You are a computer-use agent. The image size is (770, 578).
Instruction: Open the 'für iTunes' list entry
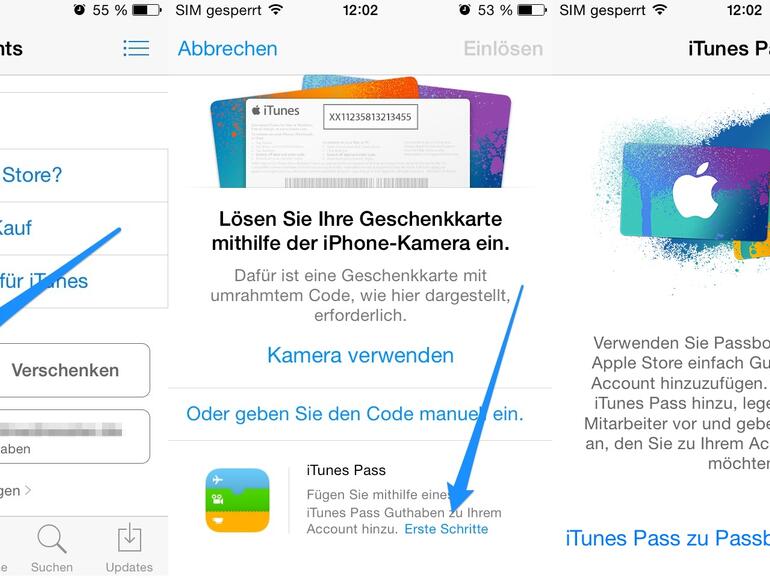[84, 281]
